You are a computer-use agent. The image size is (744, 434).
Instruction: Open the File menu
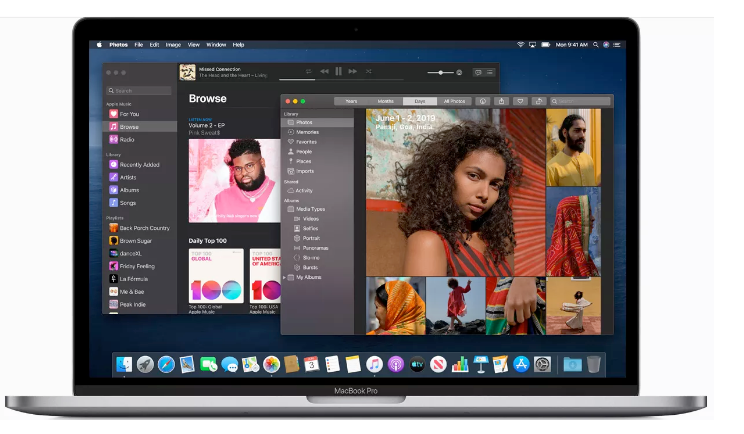(x=139, y=45)
